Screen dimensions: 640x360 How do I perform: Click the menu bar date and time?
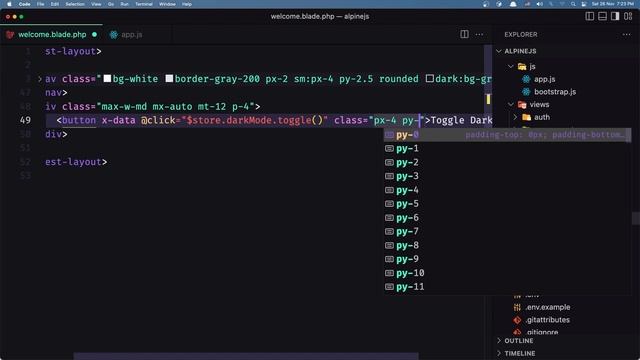(x=613, y=4)
